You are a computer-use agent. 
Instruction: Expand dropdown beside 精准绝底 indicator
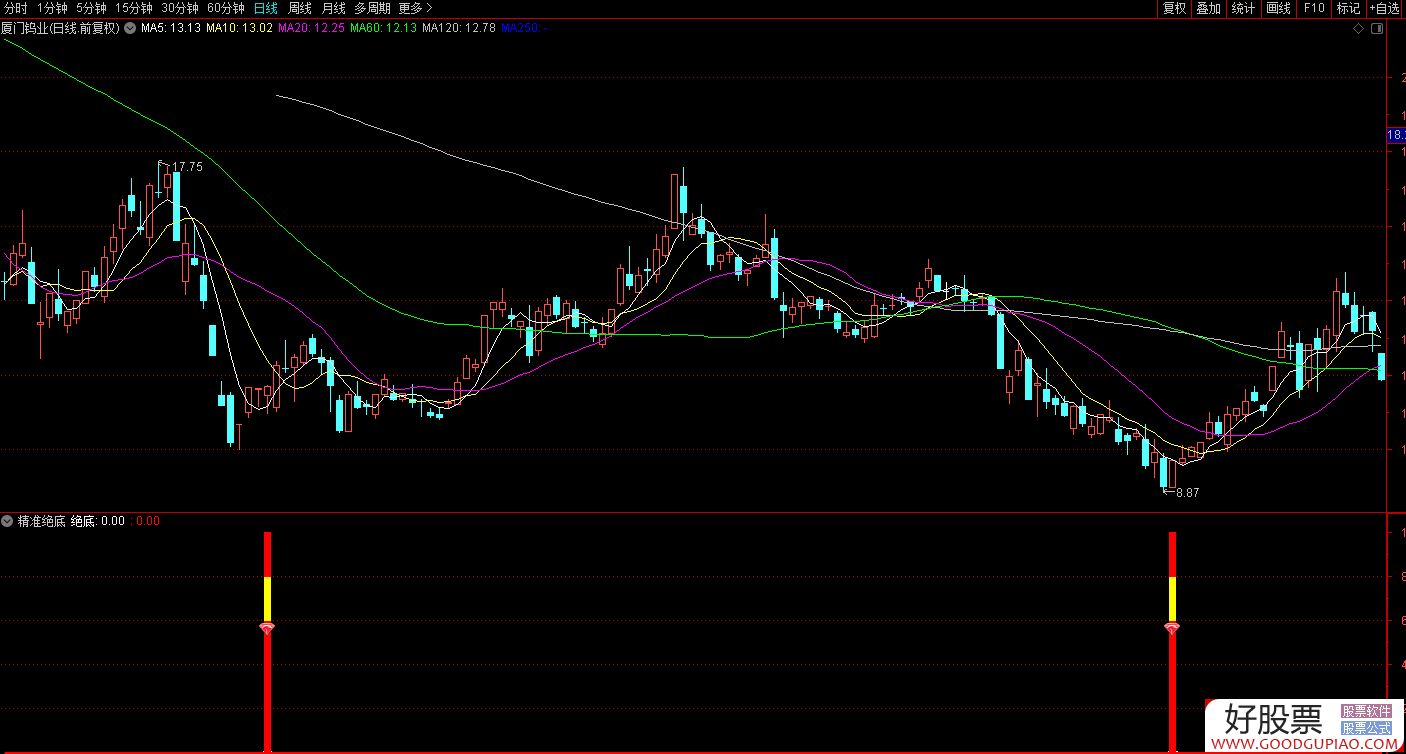click(x=8, y=521)
